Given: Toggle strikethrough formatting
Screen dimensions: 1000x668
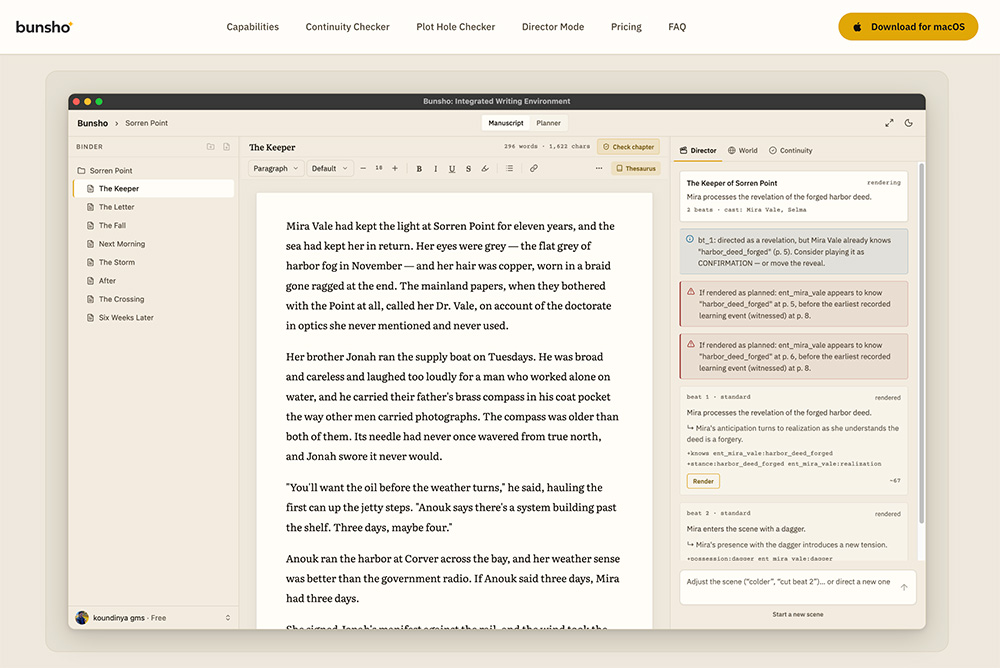Looking at the screenshot, I should pos(468,168).
